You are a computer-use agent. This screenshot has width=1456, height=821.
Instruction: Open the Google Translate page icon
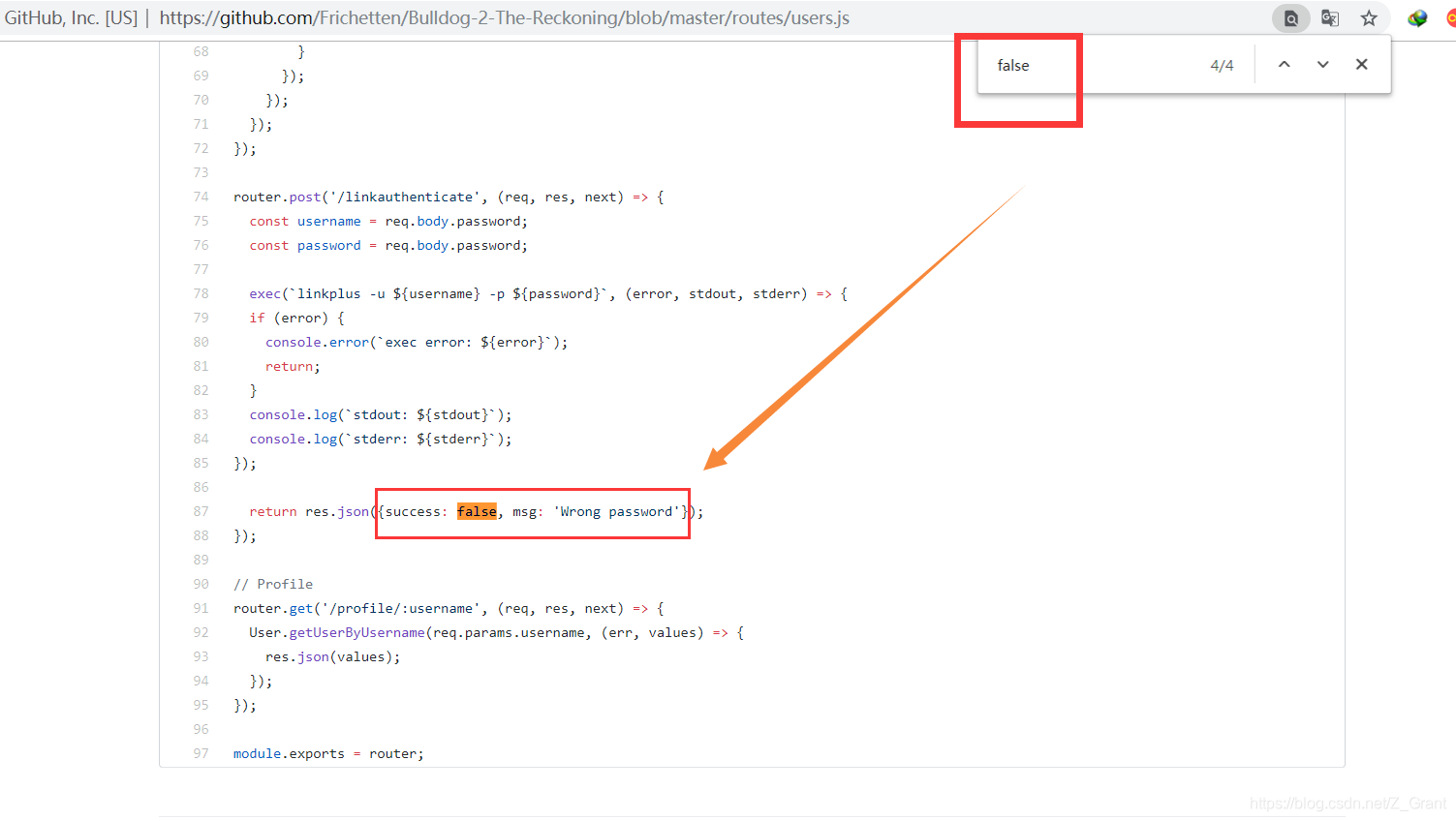1330,18
